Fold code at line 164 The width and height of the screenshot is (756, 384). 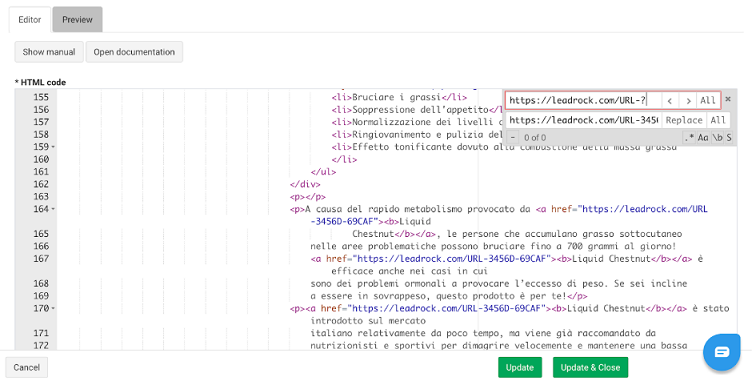pyautogui.click(x=53, y=209)
